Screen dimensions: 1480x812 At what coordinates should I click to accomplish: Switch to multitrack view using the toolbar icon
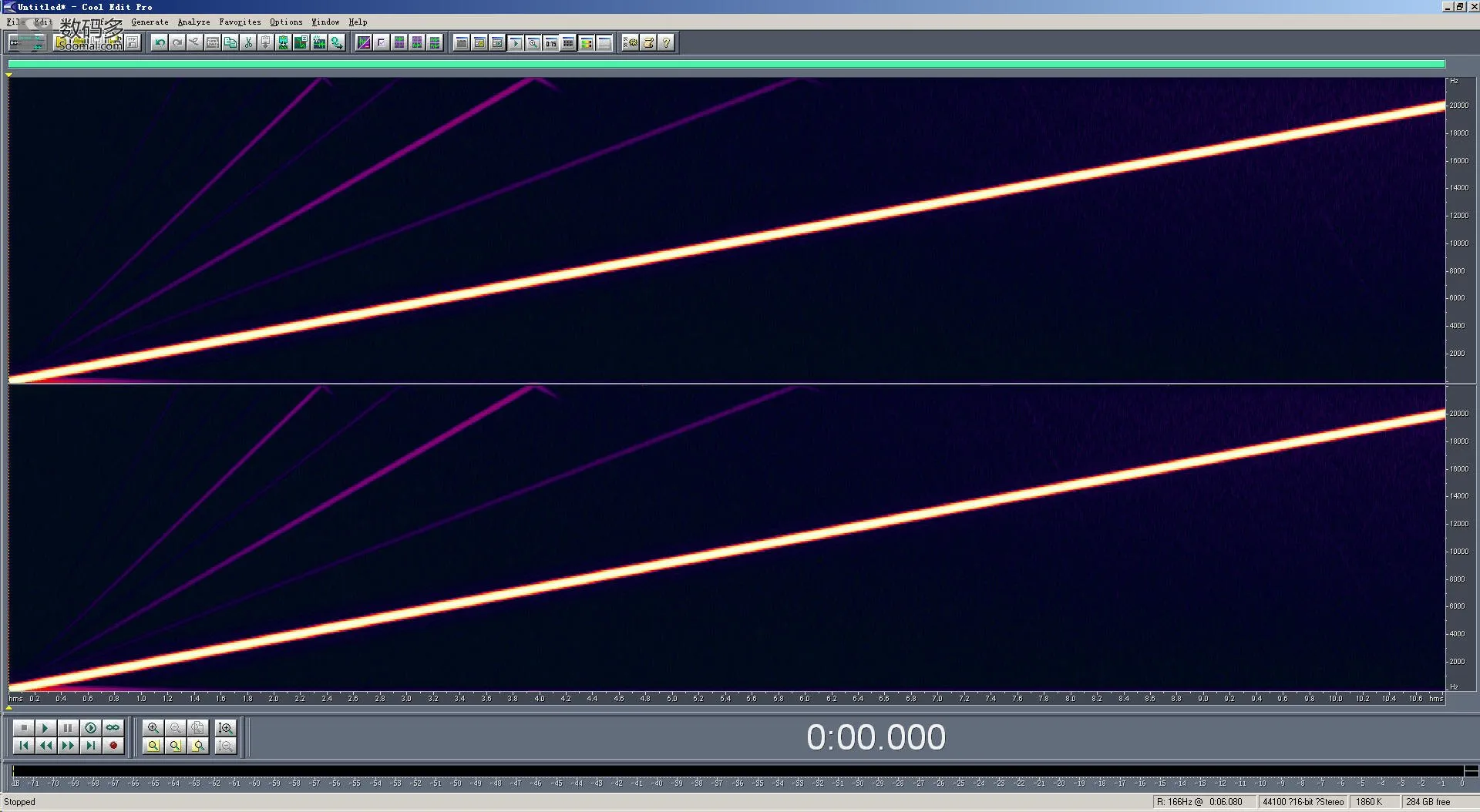tap(26, 43)
